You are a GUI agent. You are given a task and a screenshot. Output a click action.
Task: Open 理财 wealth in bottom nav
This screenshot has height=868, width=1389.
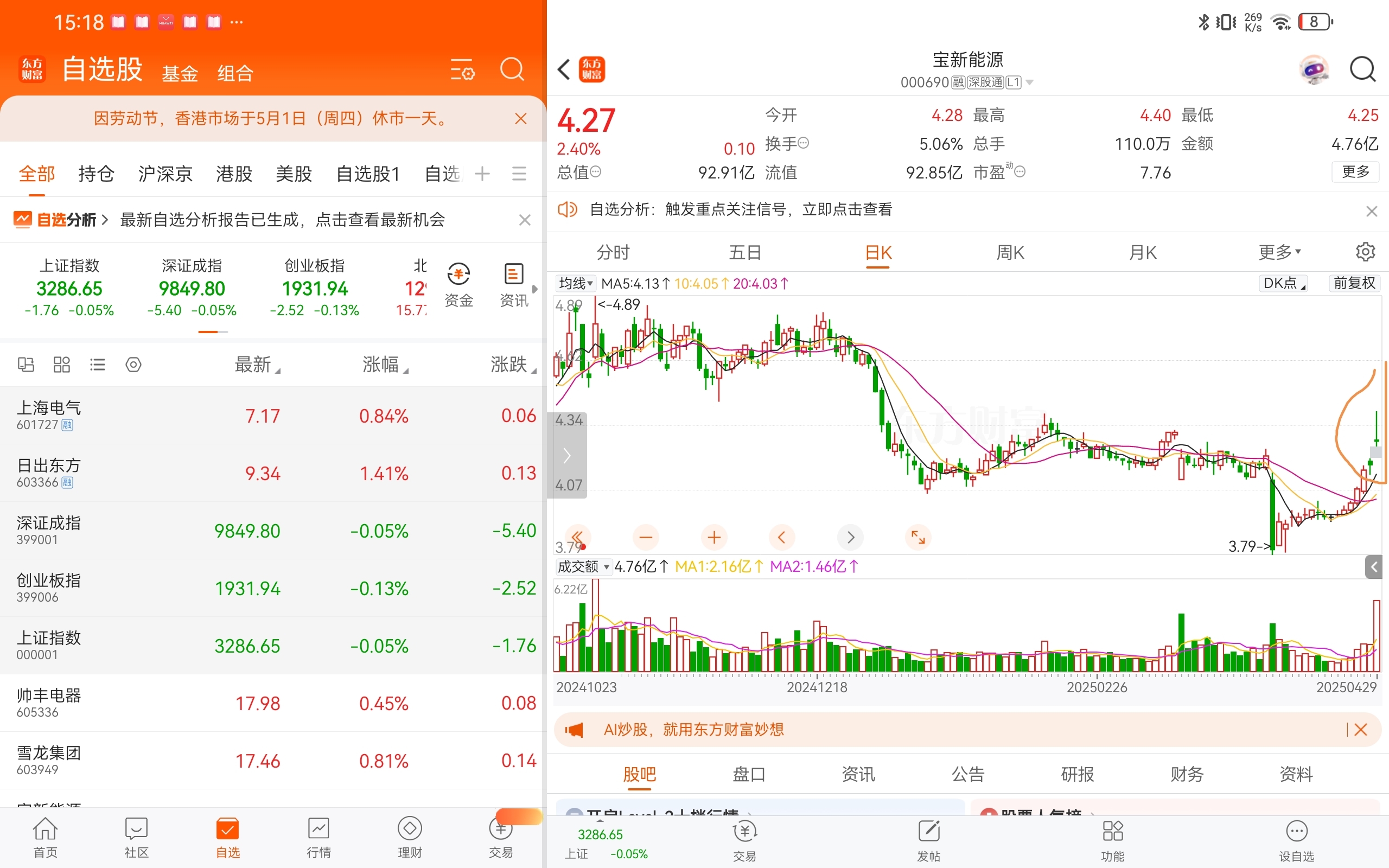pyautogui.click(x=410, y=838)
